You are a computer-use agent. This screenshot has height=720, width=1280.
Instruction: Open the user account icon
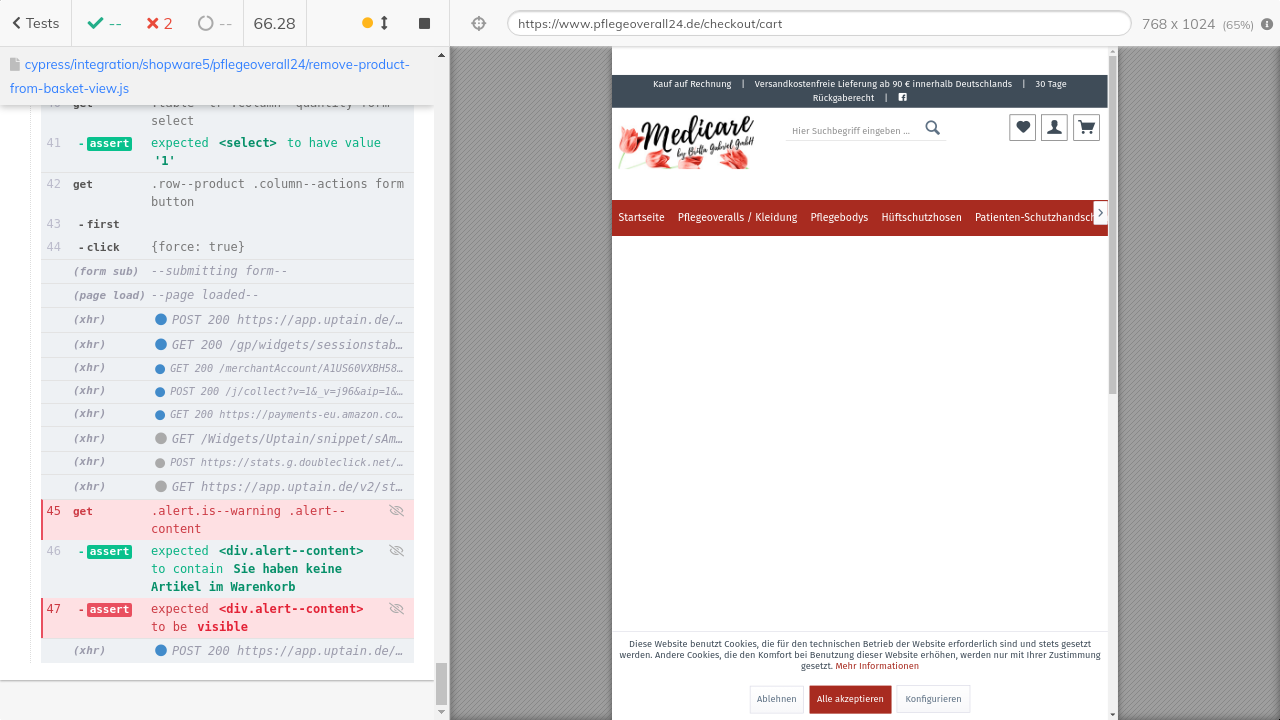click(x=1054, y=127)
